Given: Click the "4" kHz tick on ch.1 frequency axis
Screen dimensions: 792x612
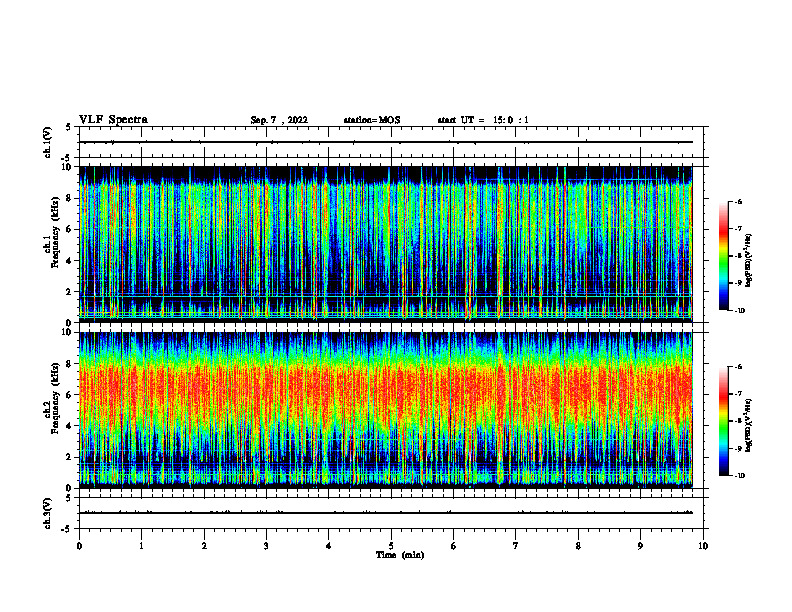Looking at the screenshot, I should point(70,261).
